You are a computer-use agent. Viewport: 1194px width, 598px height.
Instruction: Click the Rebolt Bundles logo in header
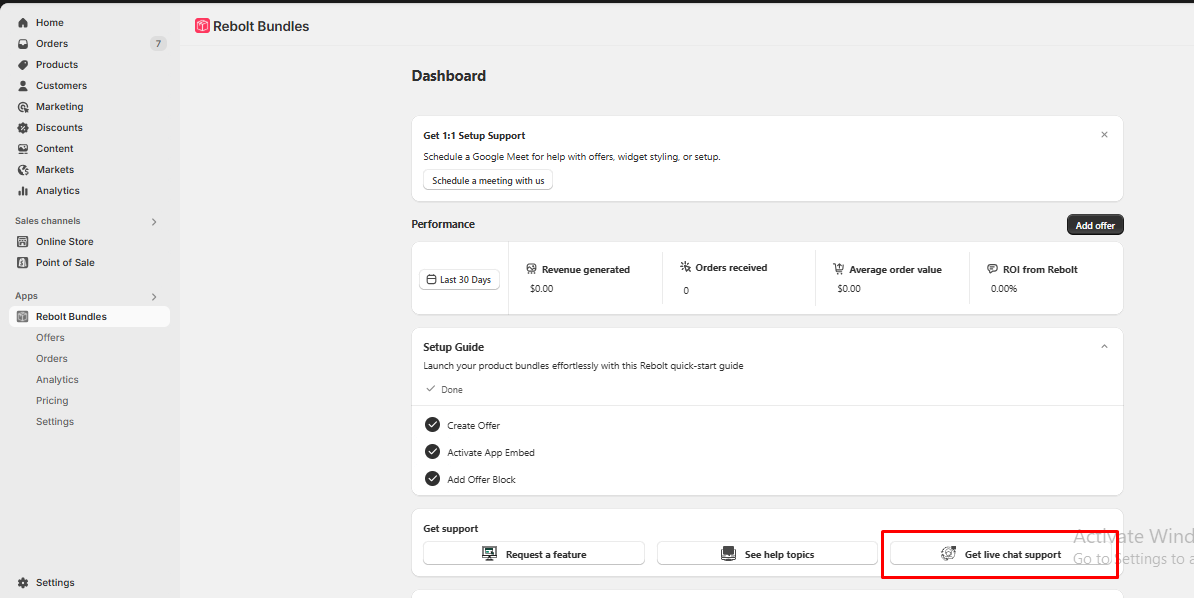pos(202,26)
